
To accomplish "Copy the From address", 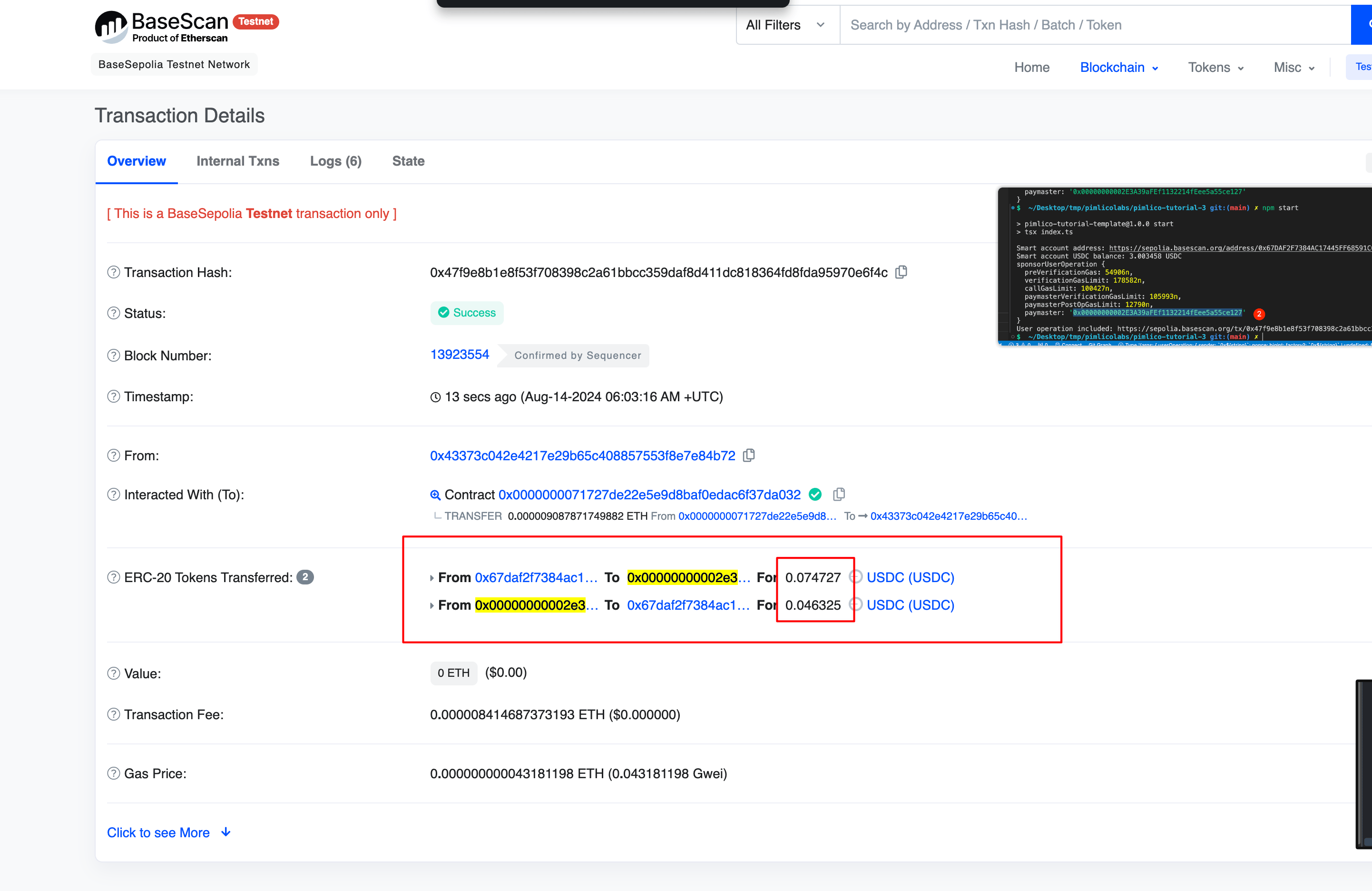I will pos(749,455).
